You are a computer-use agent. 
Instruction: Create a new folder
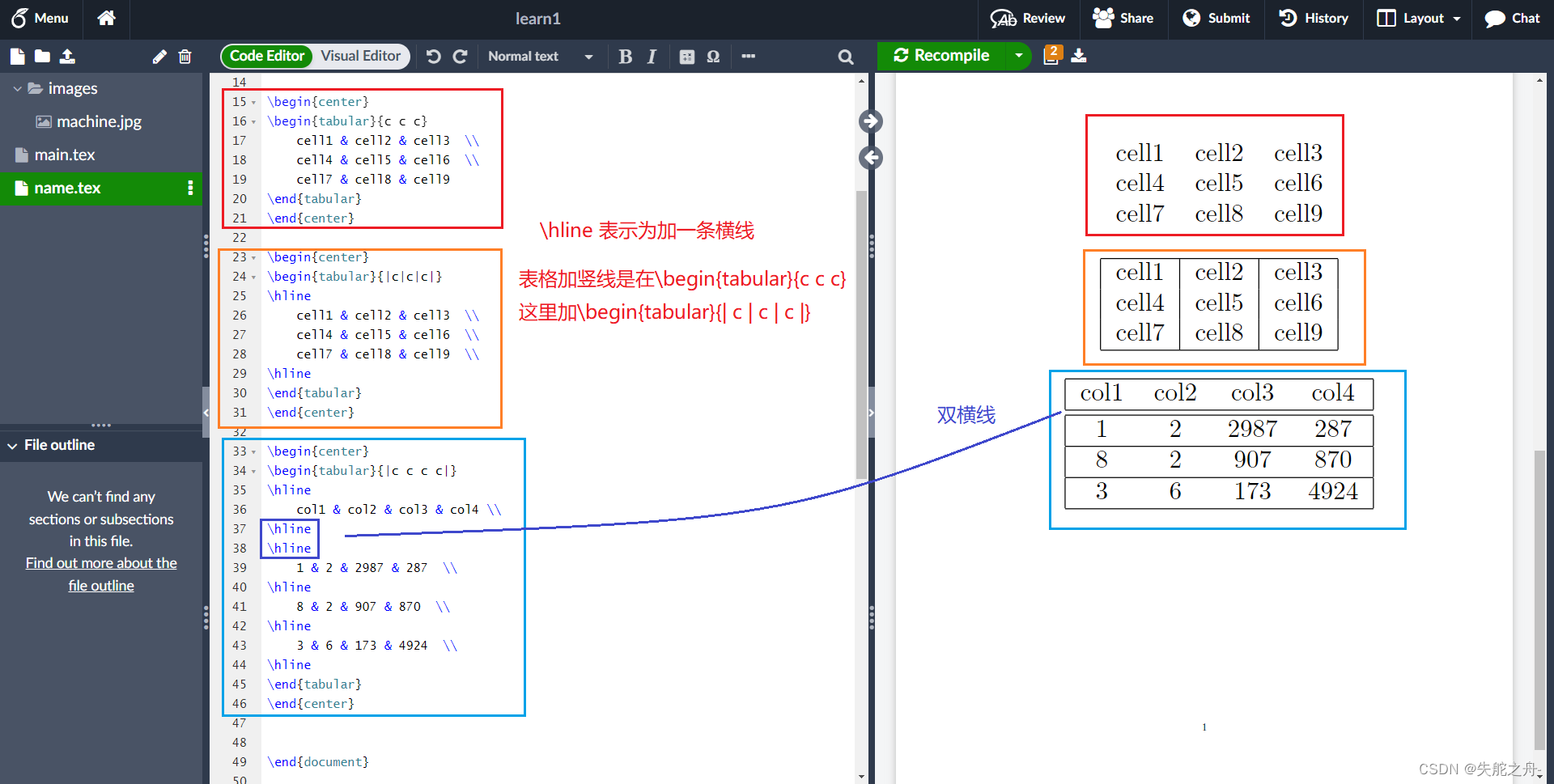pyautogui.click(x=42, y=56)
